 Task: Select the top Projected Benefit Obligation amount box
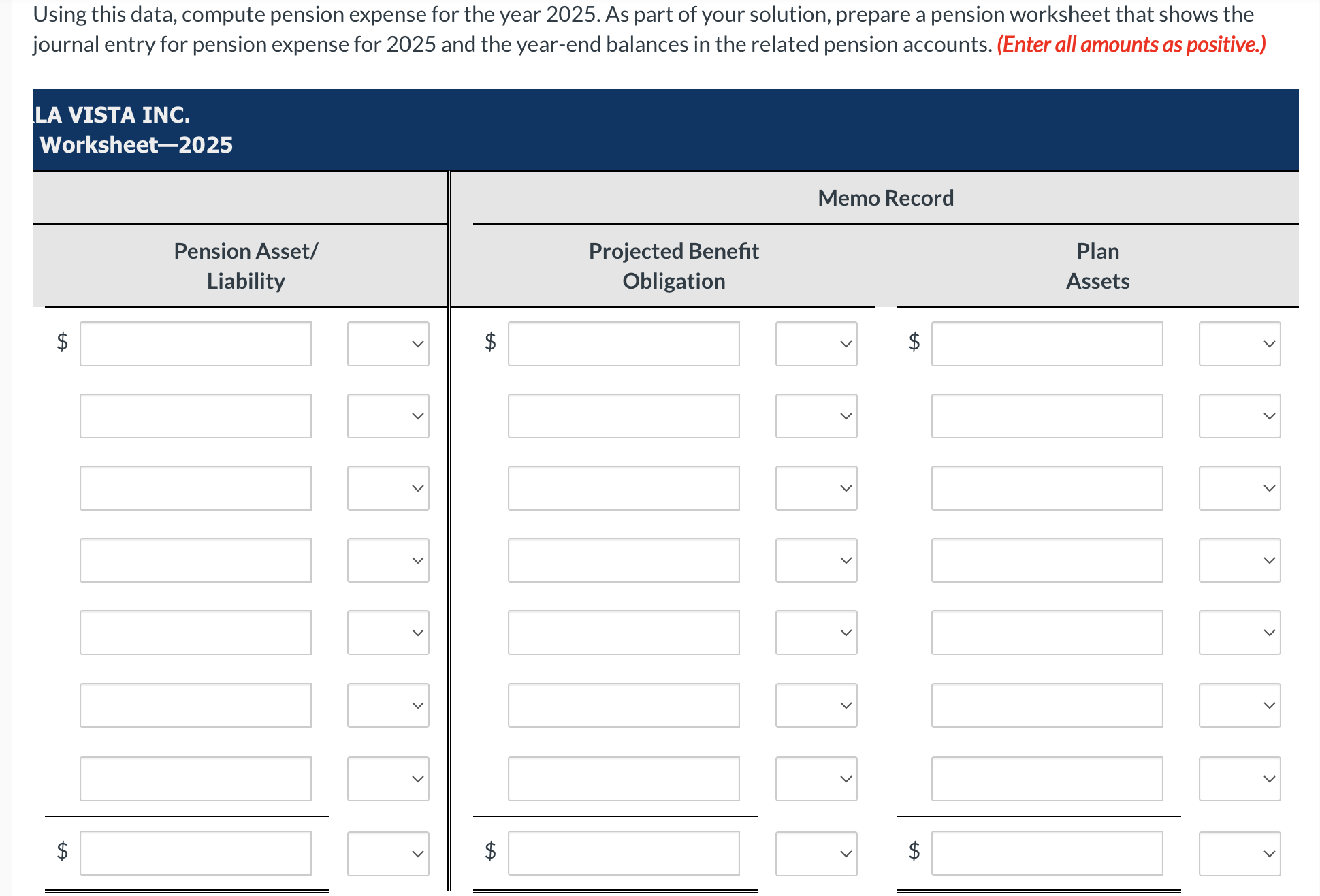[x=624, y=344]
